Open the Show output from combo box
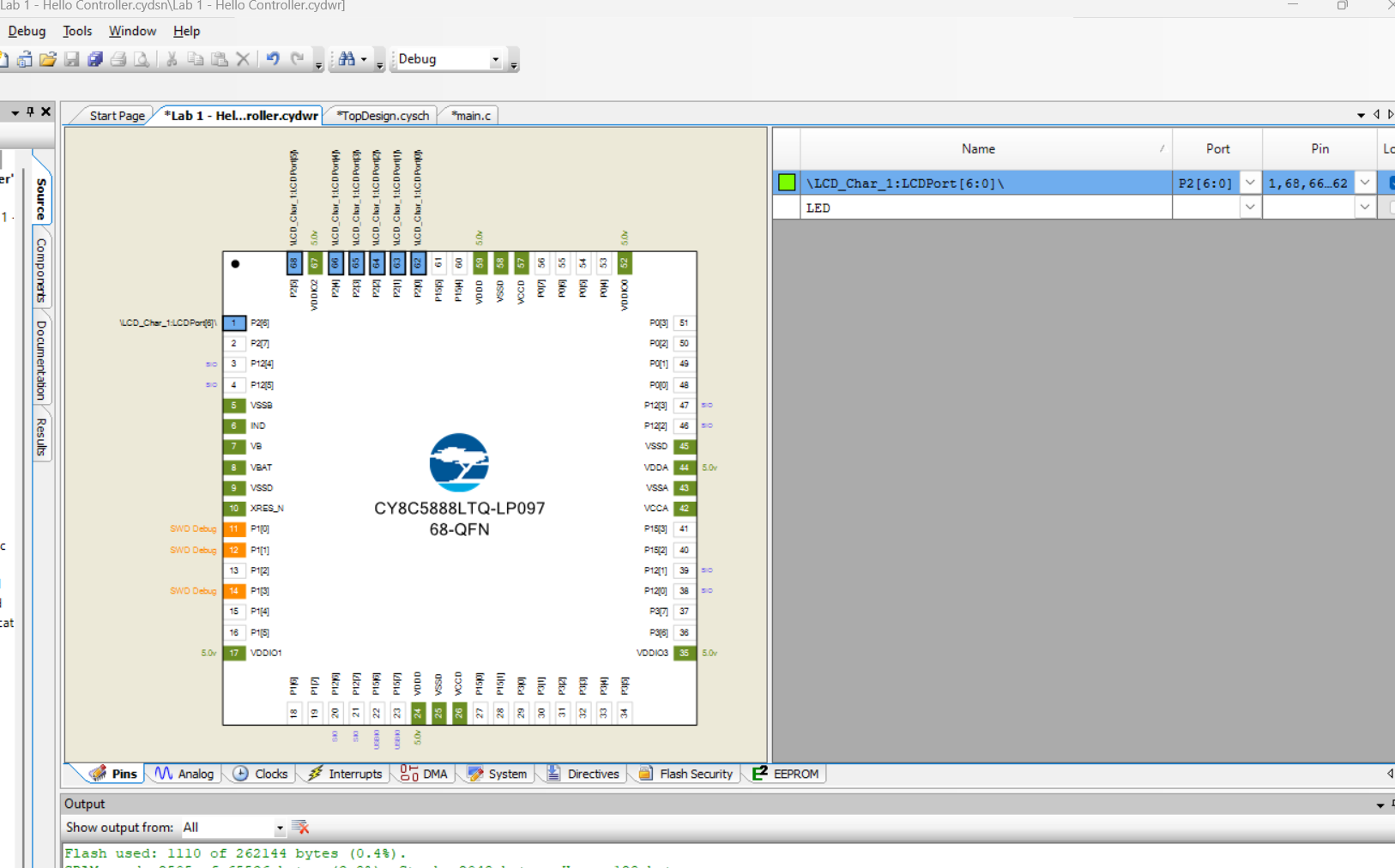Screen dimensions: 1395x868 [232, 828]
